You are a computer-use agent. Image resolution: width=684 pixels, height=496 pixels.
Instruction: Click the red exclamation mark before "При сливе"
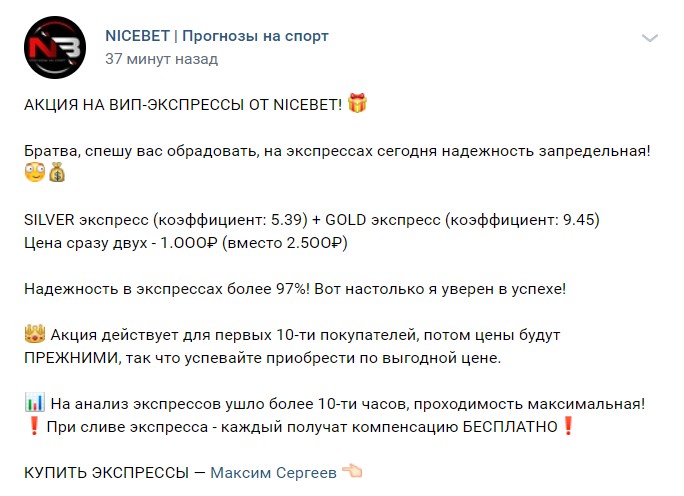pyautogui.click(x=33, y=427)
